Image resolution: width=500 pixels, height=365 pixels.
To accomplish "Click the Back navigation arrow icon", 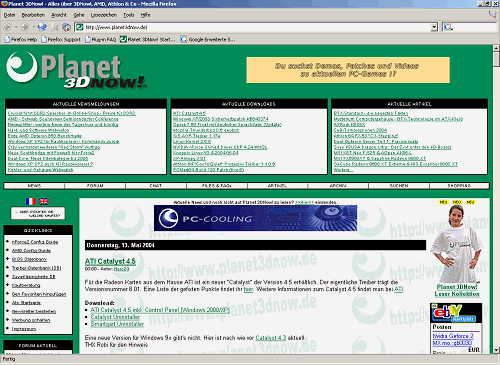I will click(7, 27).
